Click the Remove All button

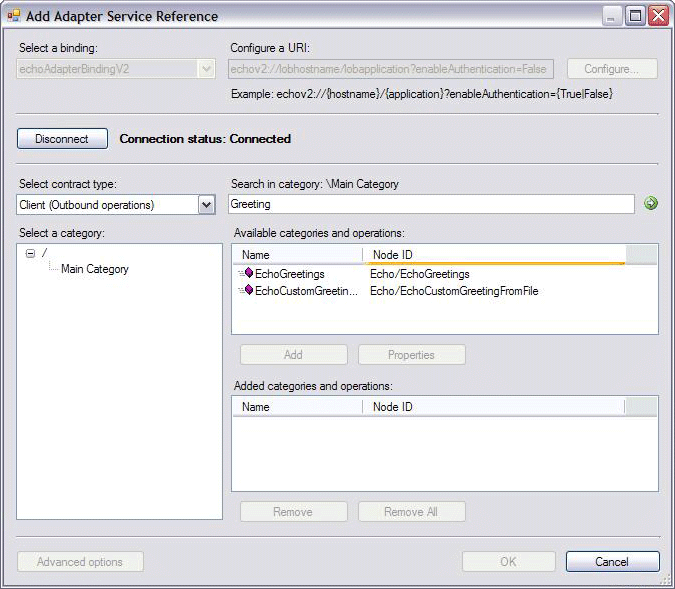tap(412, 512)
